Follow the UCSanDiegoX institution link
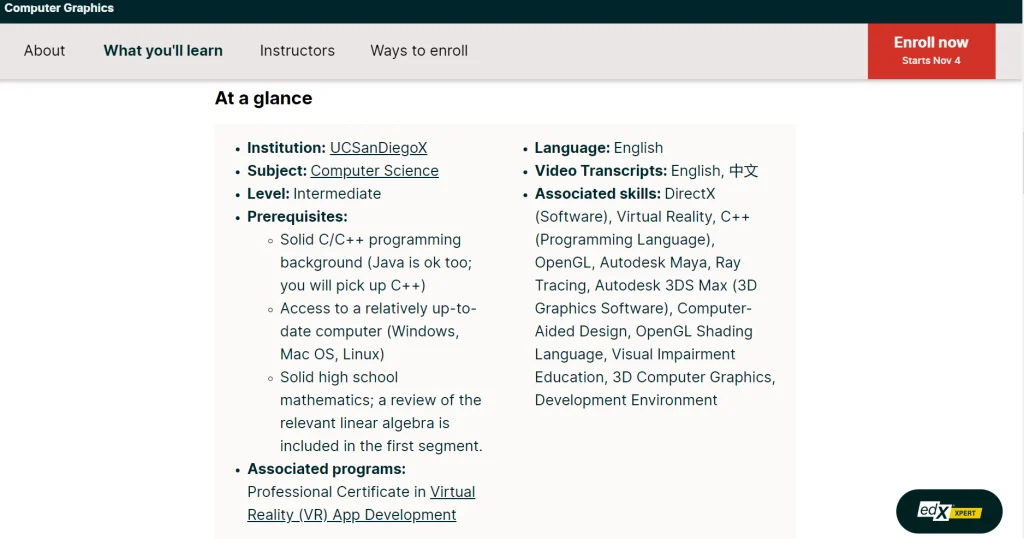The height and width of the screenshot is (539, 1024). pos(378,148)
